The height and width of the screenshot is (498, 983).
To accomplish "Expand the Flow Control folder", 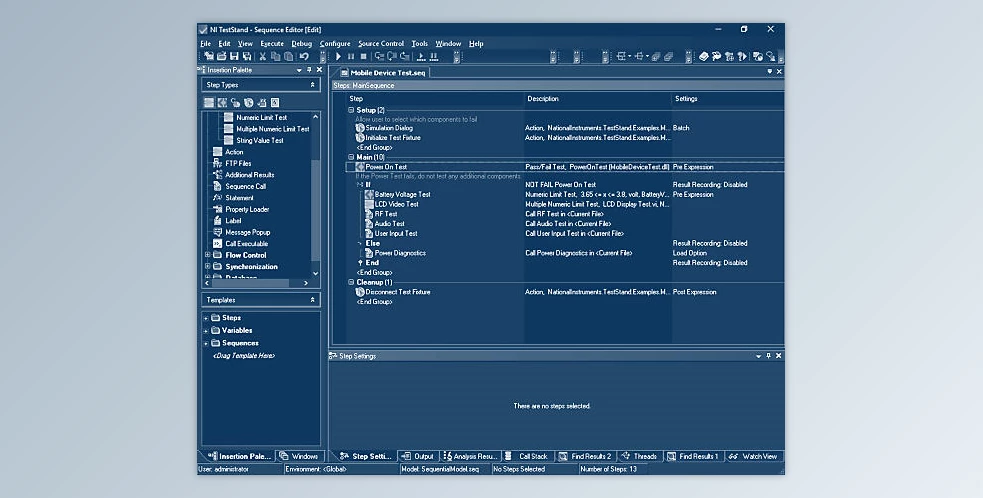I will click(x=207, y=255).
